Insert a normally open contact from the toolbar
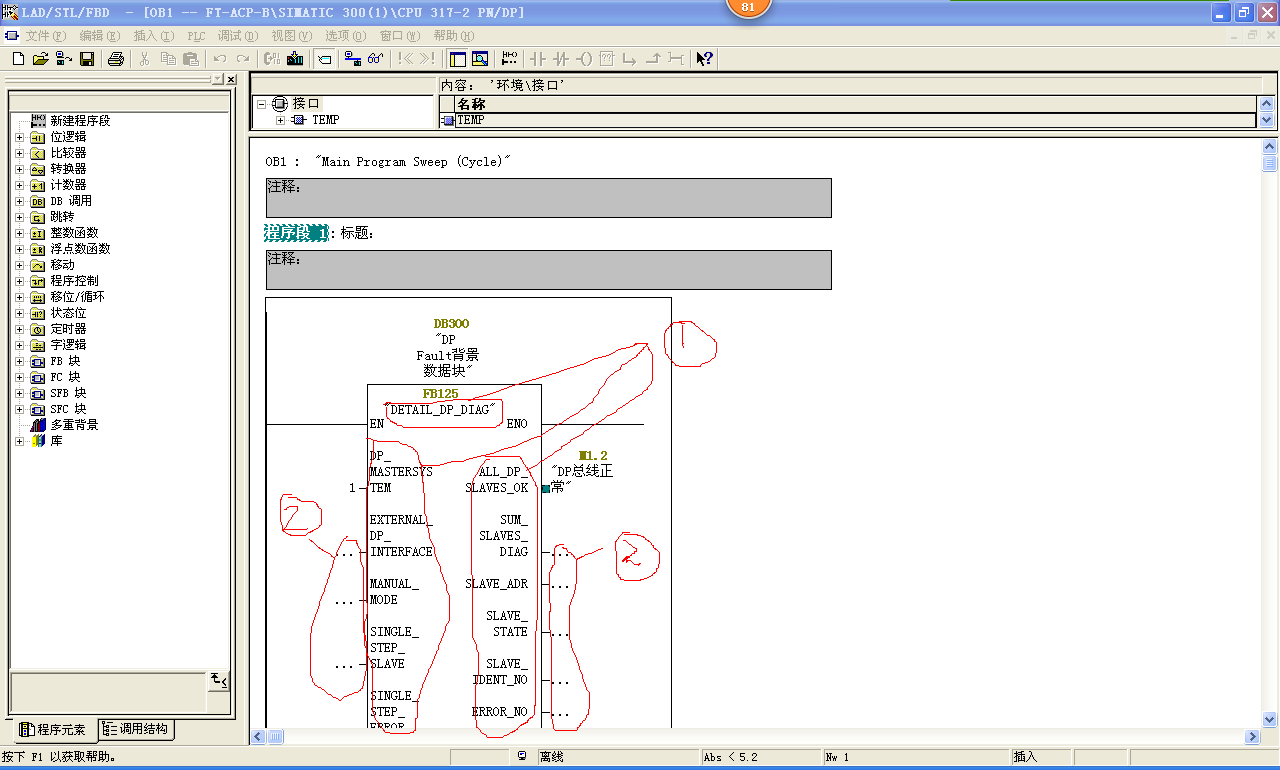The width and height of the screenshot is (1280, 770). click(x=537, y=59)
